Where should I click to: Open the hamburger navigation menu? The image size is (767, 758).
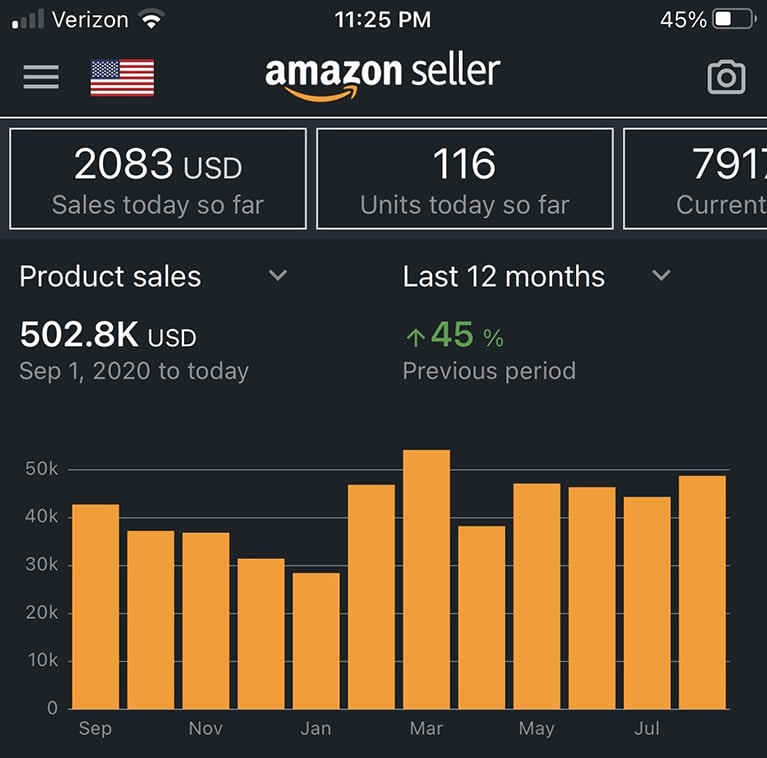pos(41,77)
